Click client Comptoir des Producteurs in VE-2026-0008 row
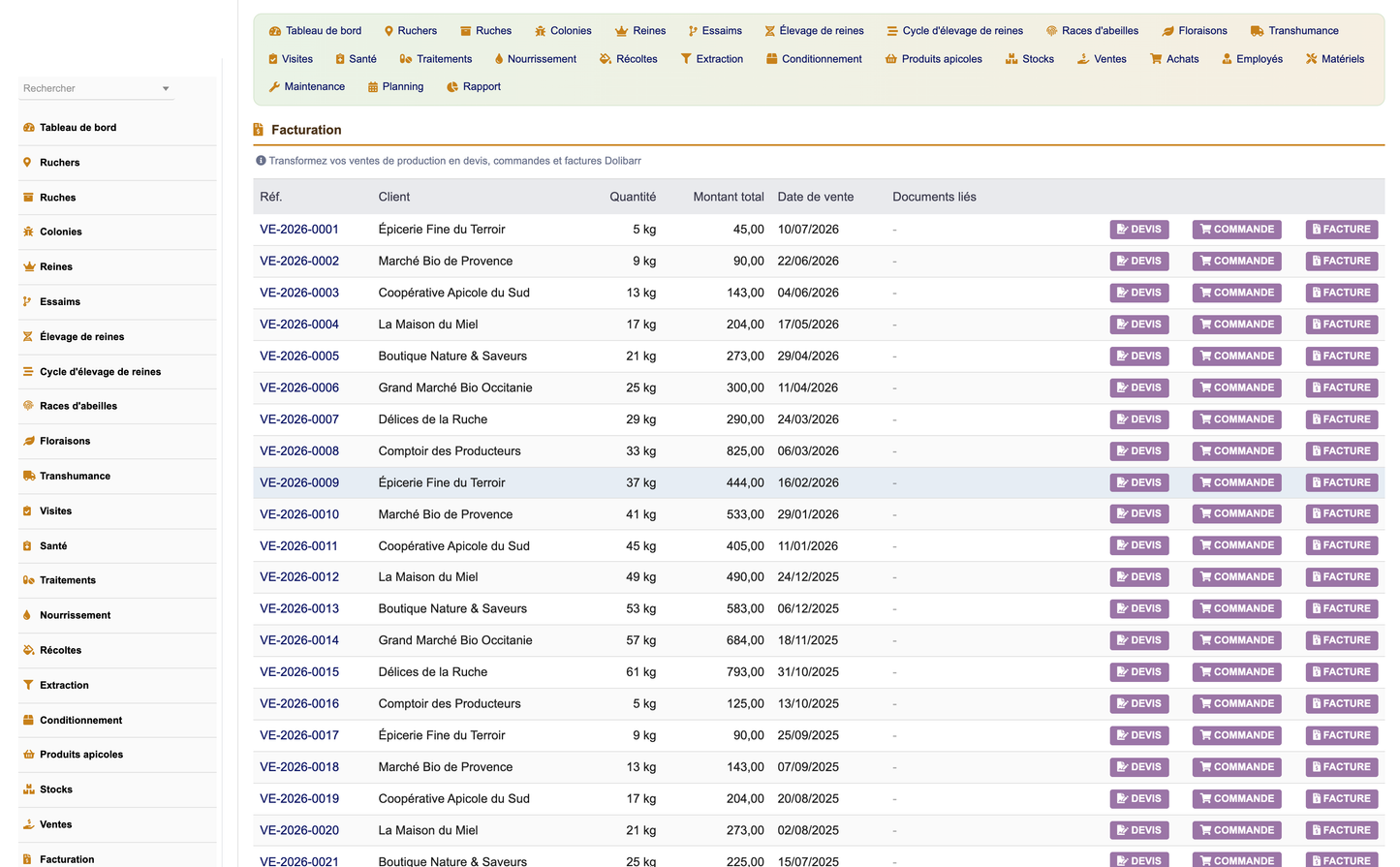Screen dimensions: 1400x867 tap(450, 451)
